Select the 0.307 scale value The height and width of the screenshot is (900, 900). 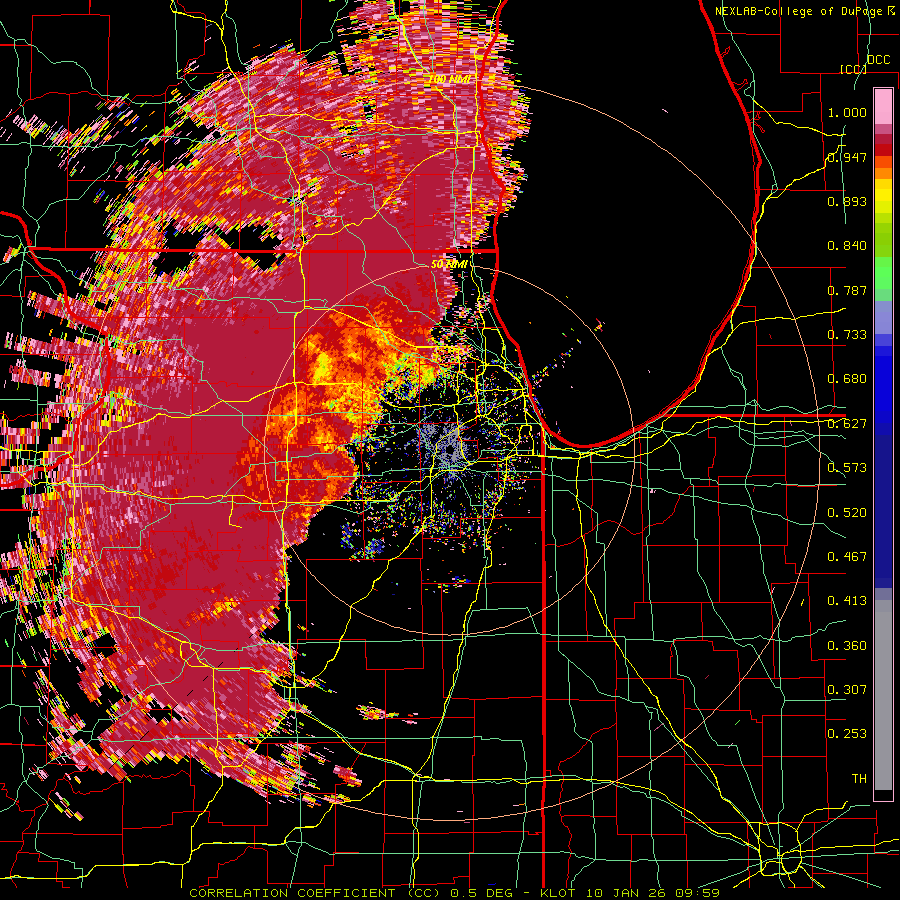[847, 690]
